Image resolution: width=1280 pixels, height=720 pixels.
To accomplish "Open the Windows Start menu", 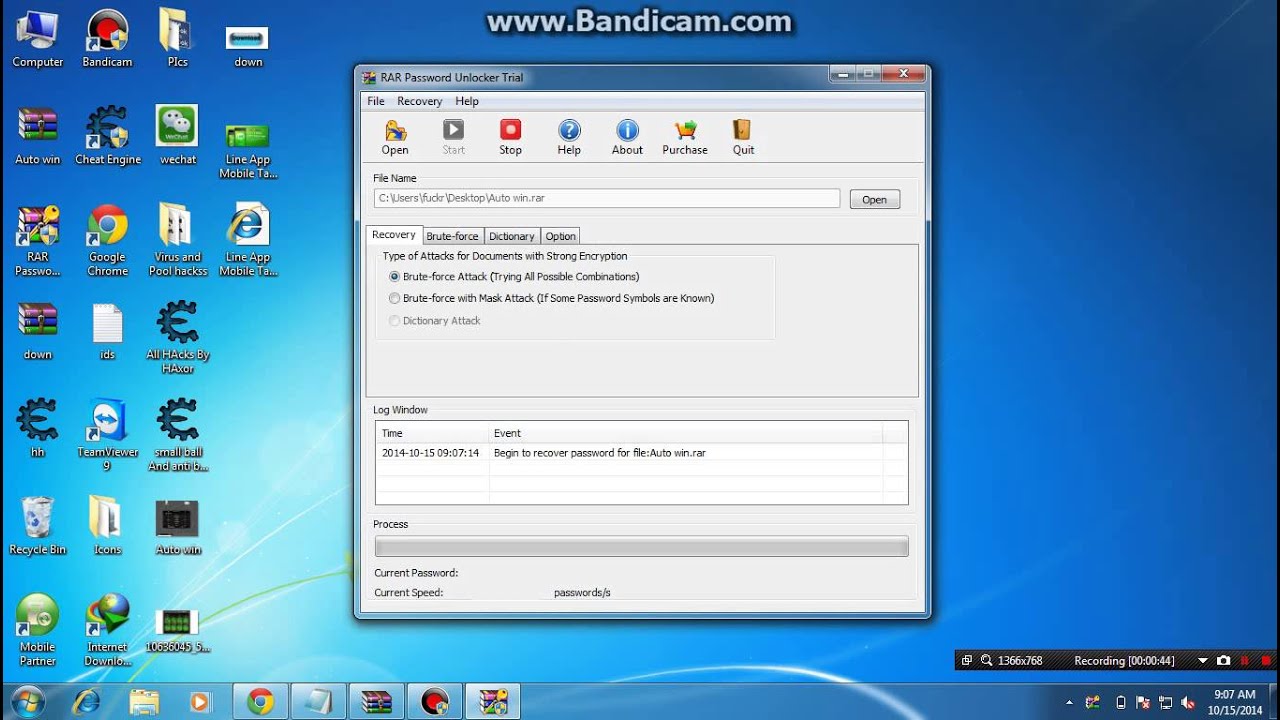I will pos(28,701).
